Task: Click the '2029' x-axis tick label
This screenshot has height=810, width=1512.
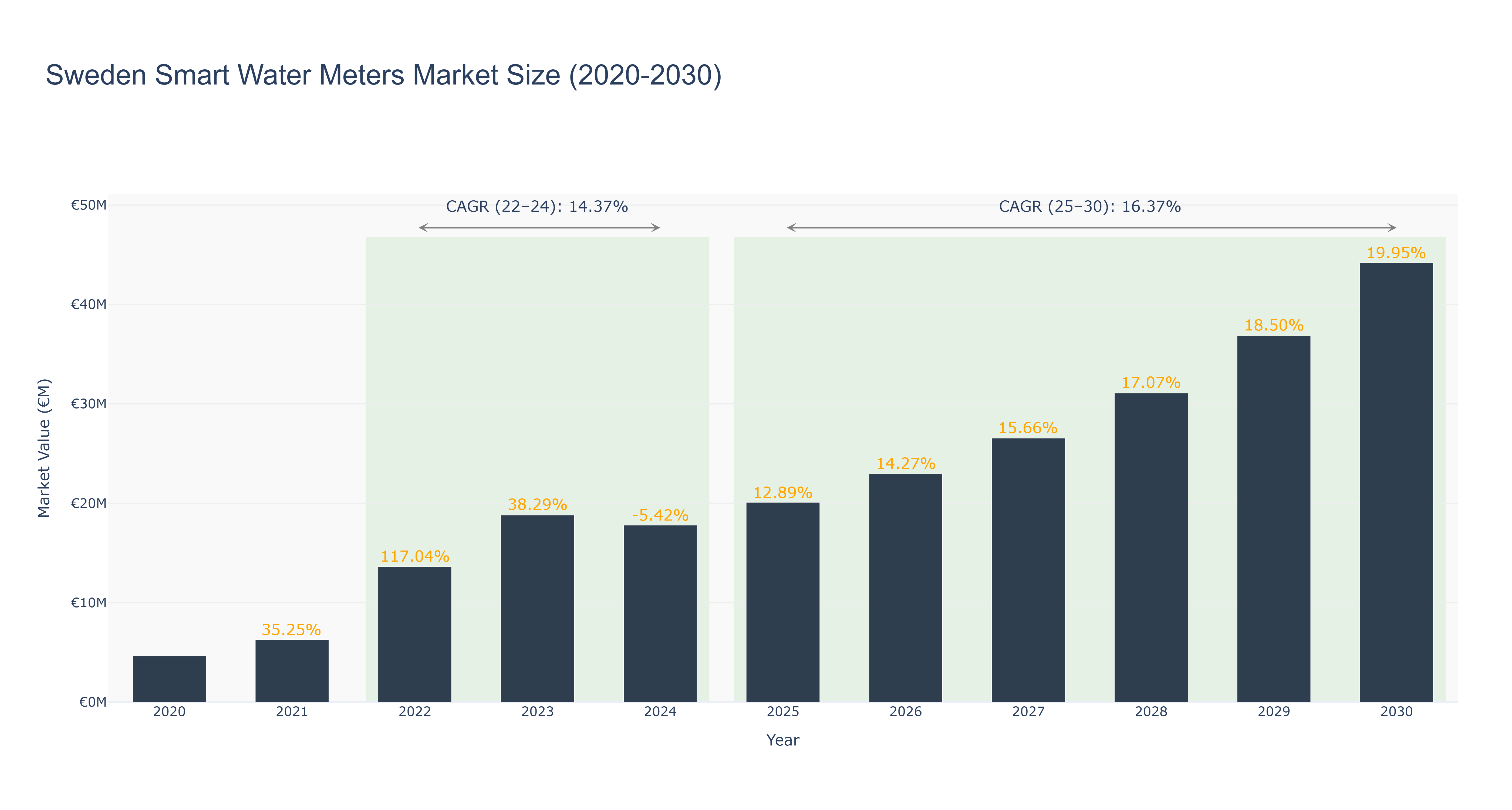Action: pos(1273,712)
